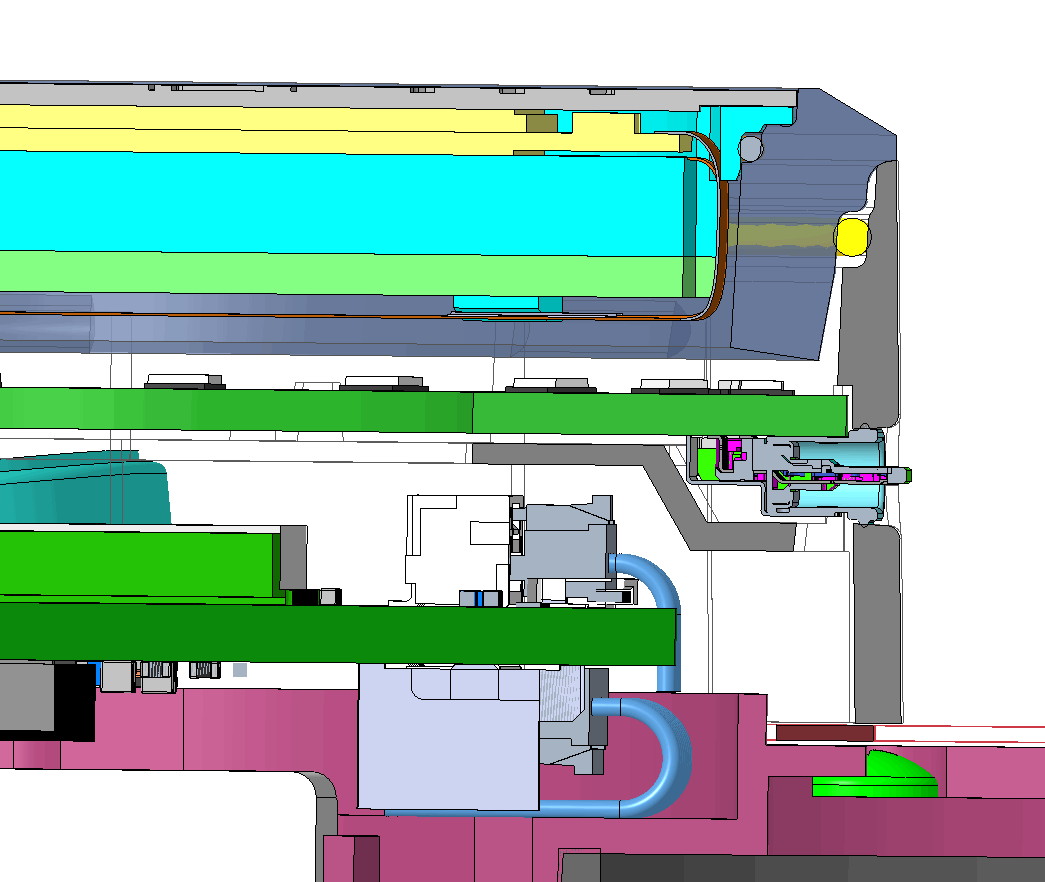Screen dimensions: 1045x882
Task: Select the thin gray top cover plate
Action: pyautogui.click(x=399, y=97)
